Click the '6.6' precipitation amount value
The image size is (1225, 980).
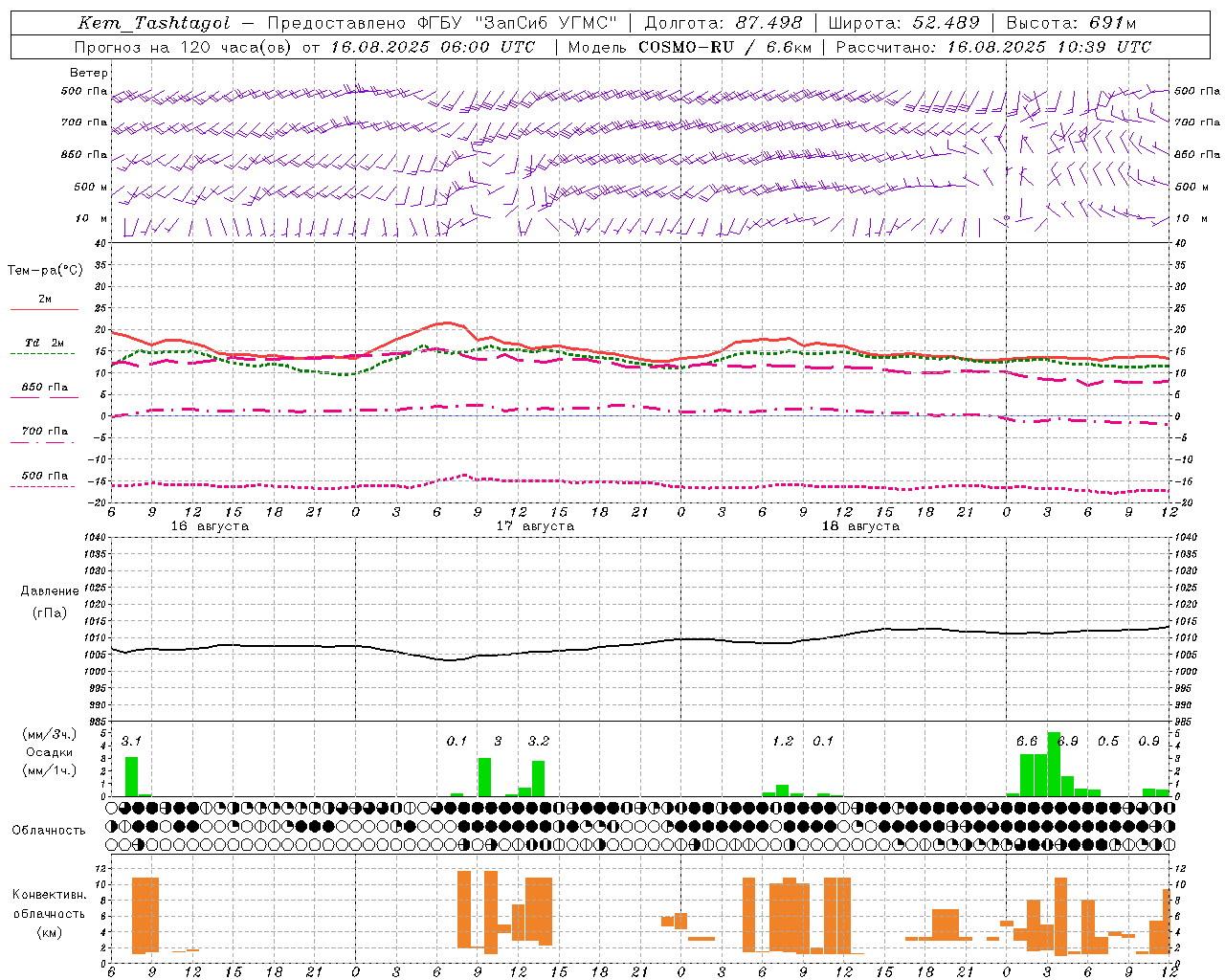click(x=1027, y=741)
